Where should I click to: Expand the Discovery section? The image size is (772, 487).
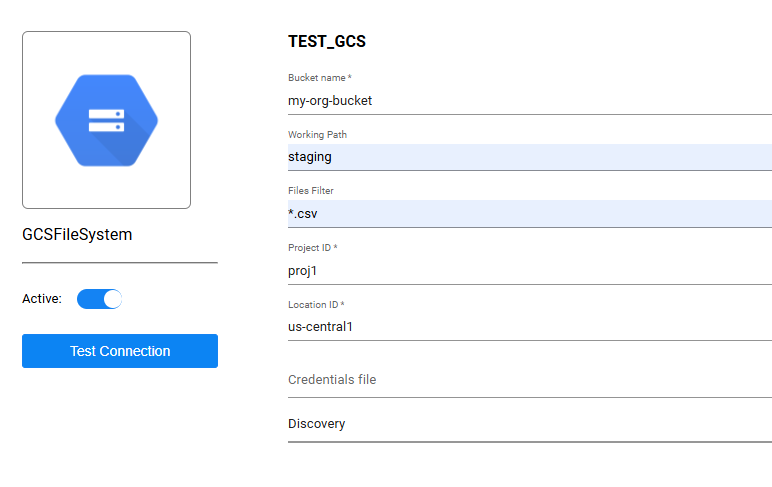(529, 424)
